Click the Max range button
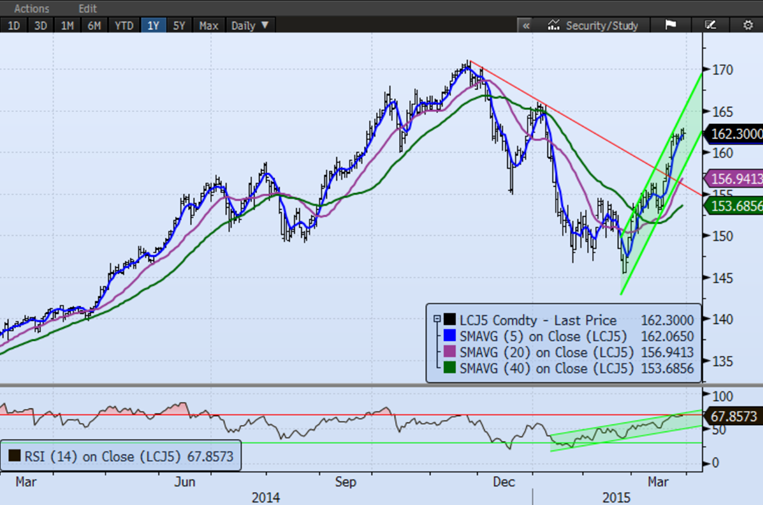Viewport: 763px width, 505px height. click(208, 25)
